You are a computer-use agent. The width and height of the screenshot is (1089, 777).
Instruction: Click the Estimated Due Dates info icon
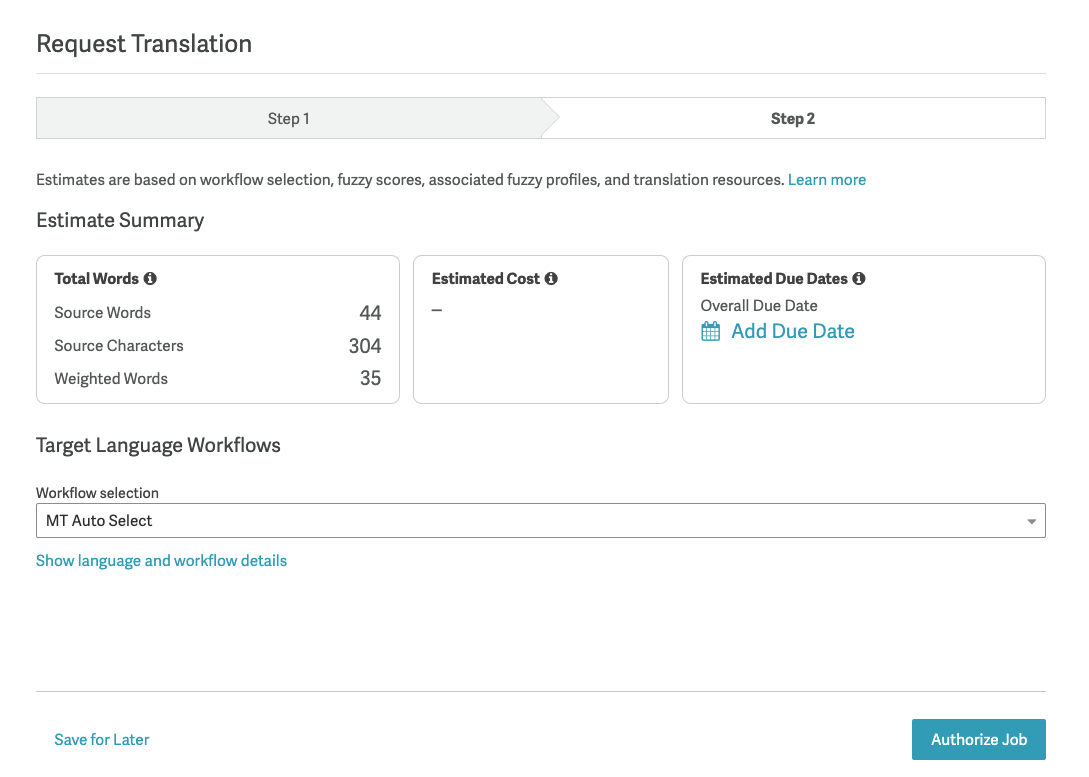[859, 279]
